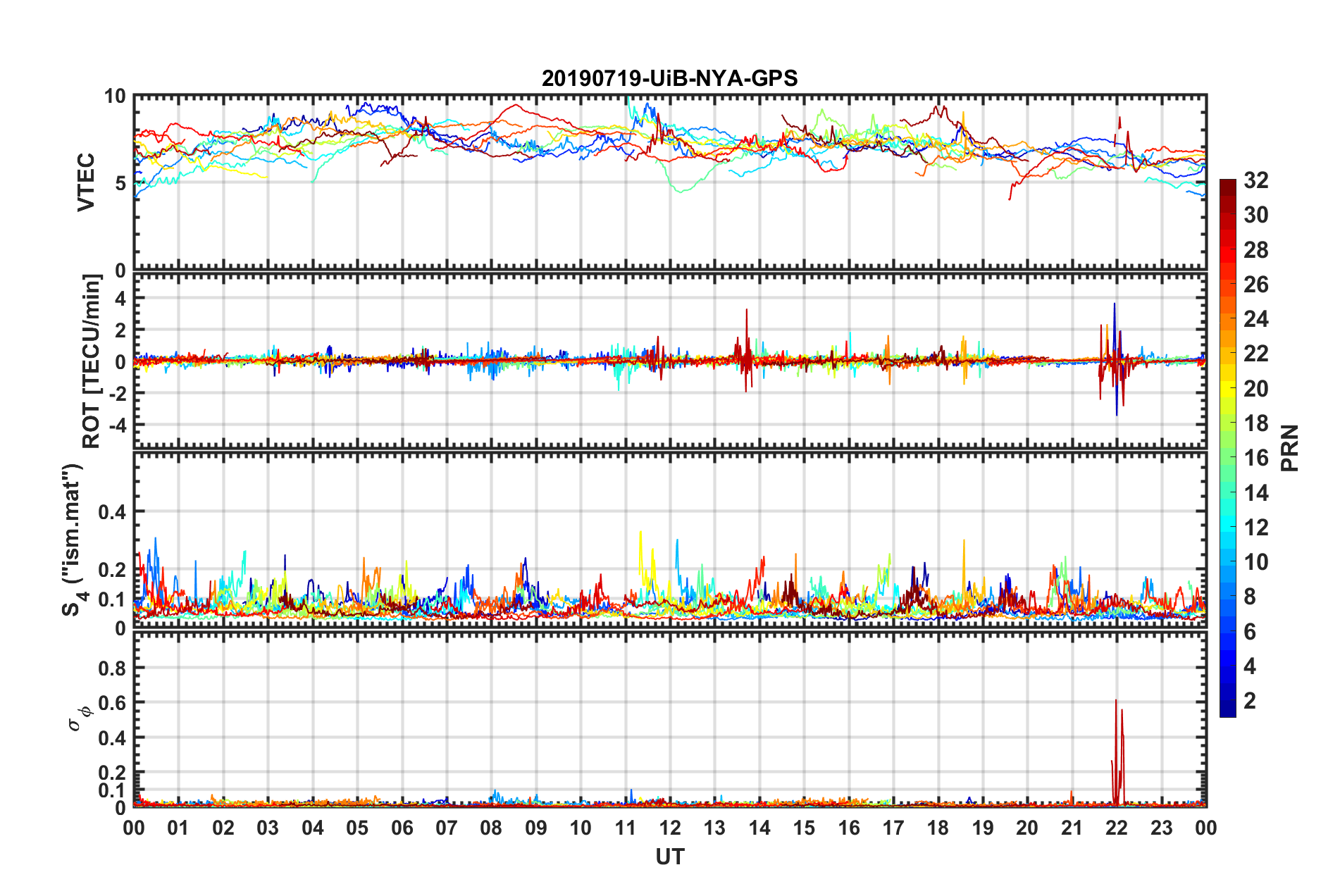Select x-axis hour label 18

pos(938,828)
